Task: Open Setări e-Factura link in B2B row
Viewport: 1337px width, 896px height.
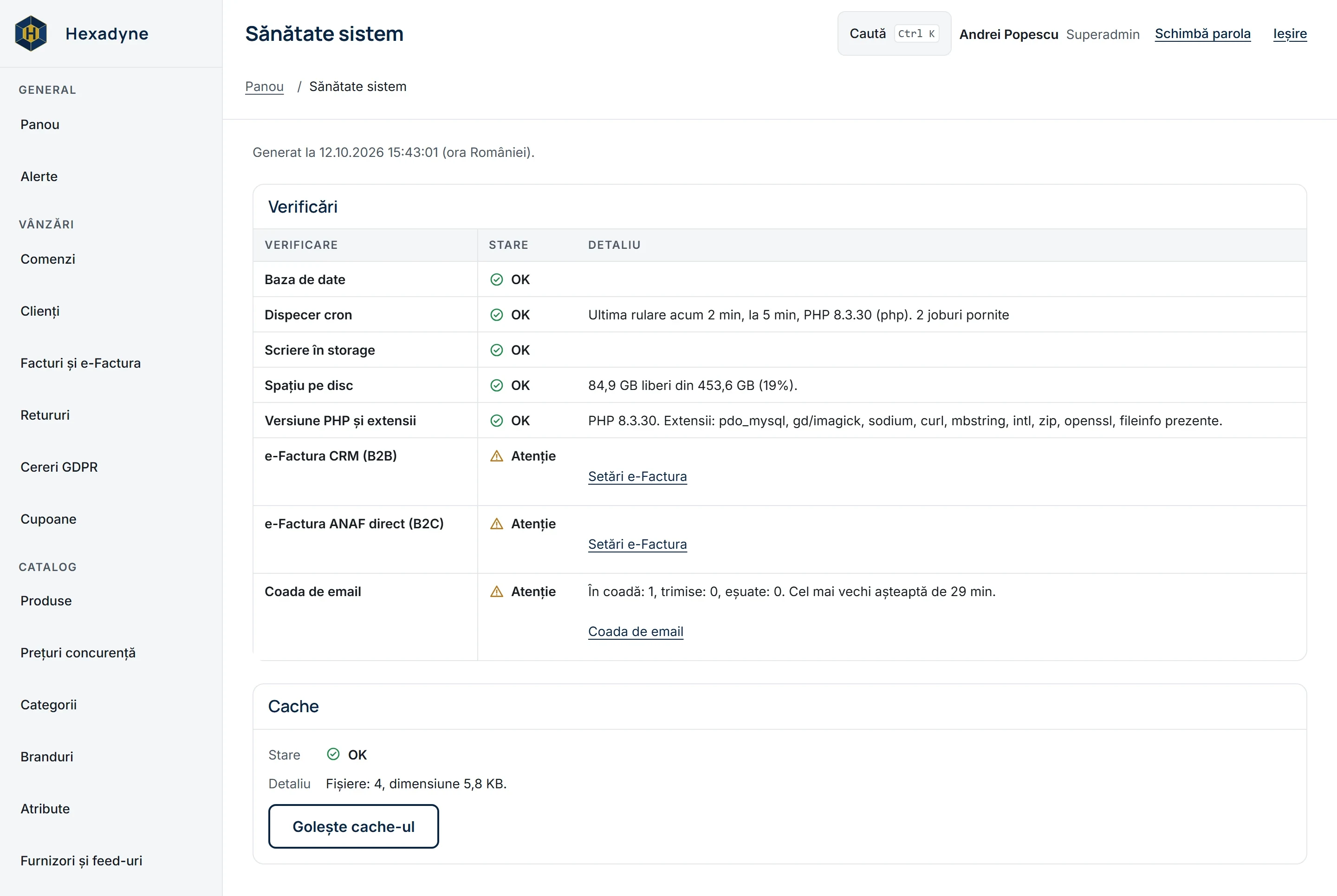Action: 638,477
